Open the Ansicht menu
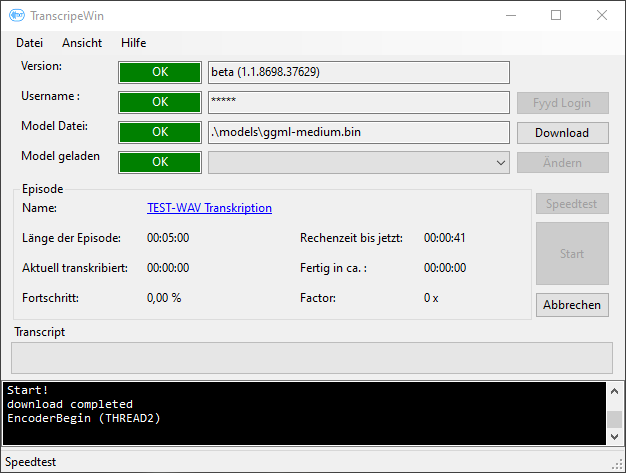This screenshot has height=473, width=626. point(82,43)
